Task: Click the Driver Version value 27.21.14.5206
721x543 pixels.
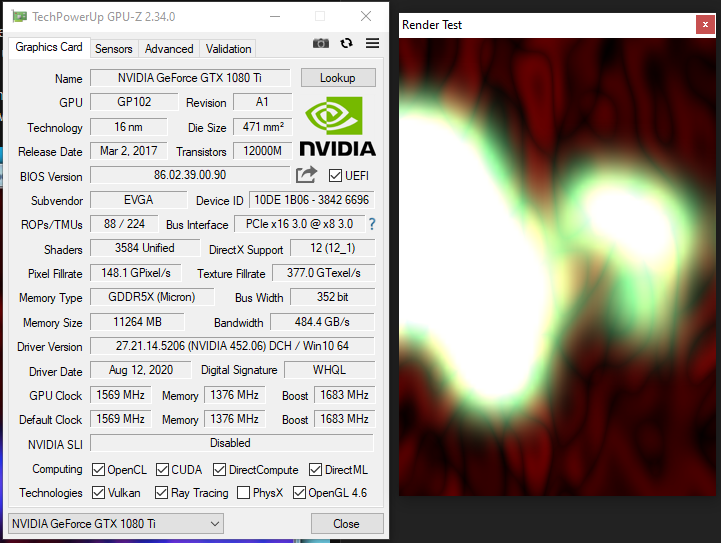Action: (232, 346)
